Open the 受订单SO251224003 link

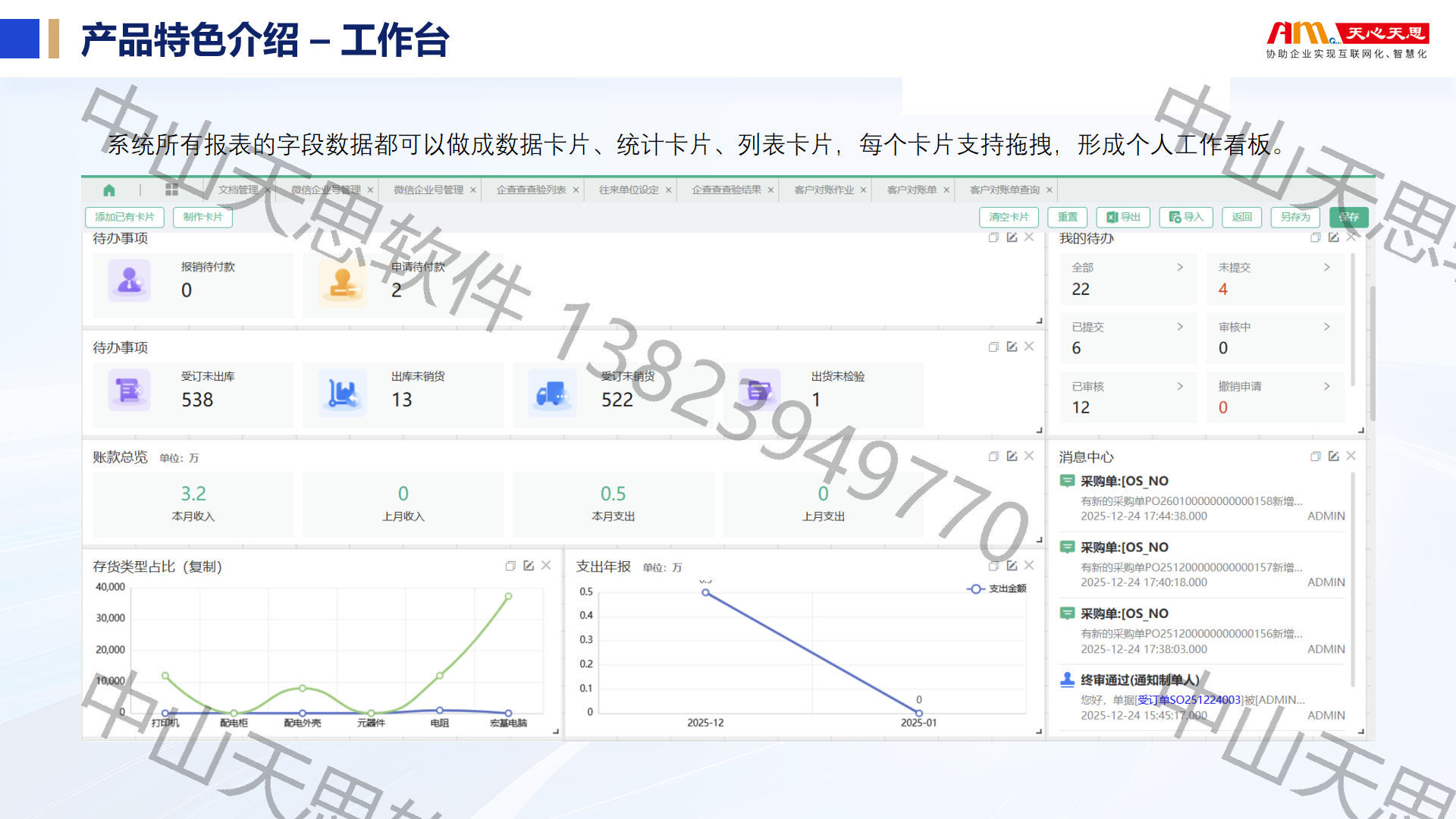[1190, 700]
